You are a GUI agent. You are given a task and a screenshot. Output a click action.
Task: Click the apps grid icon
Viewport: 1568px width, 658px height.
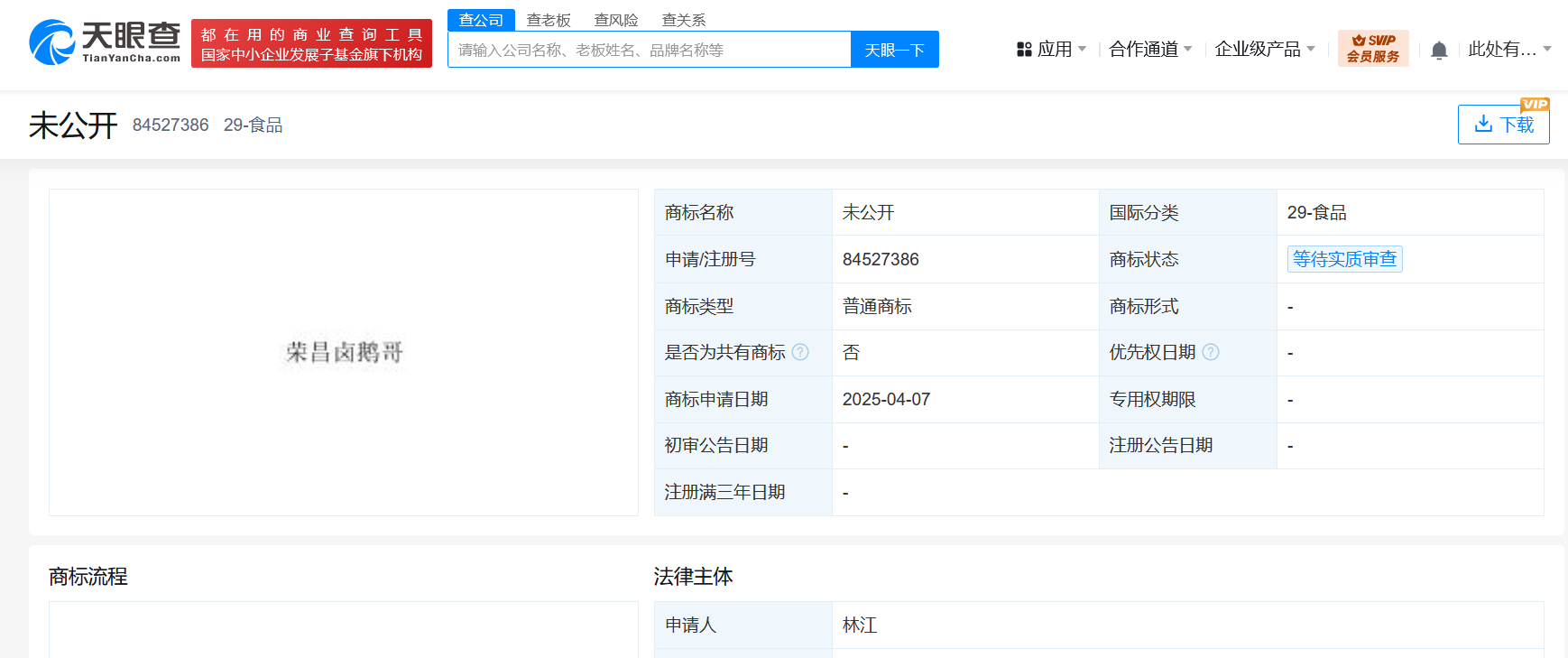point(1024,50)
